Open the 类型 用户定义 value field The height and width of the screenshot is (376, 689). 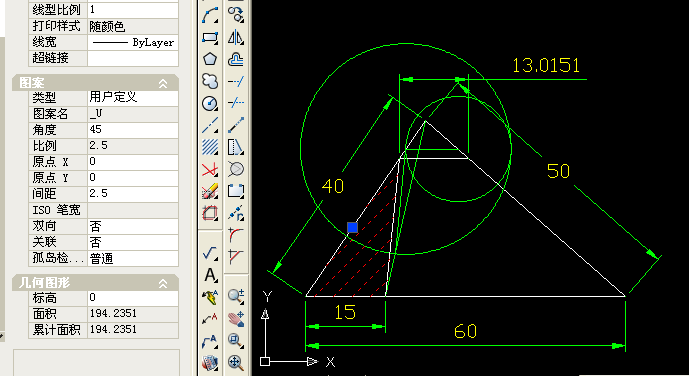tap(133, 98)
